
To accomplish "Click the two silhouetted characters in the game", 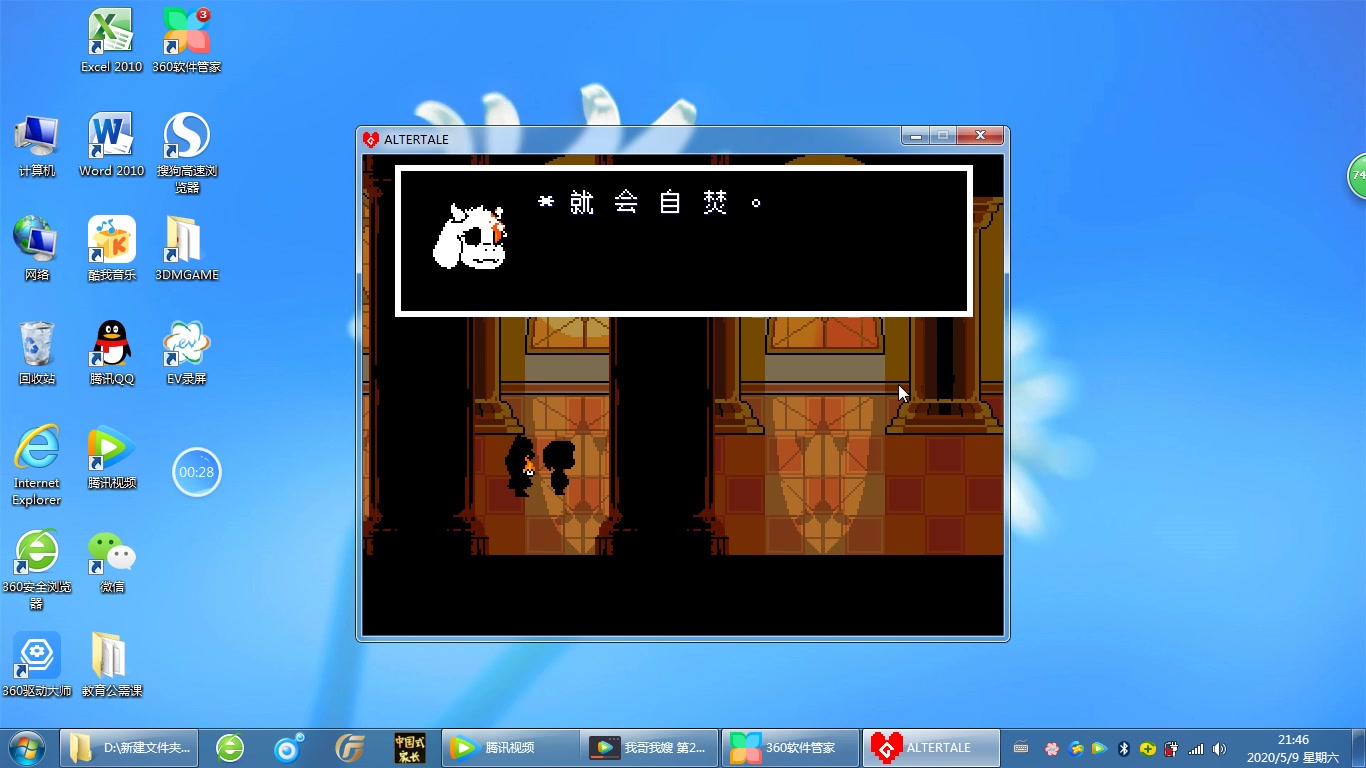I will coord(541,466).
